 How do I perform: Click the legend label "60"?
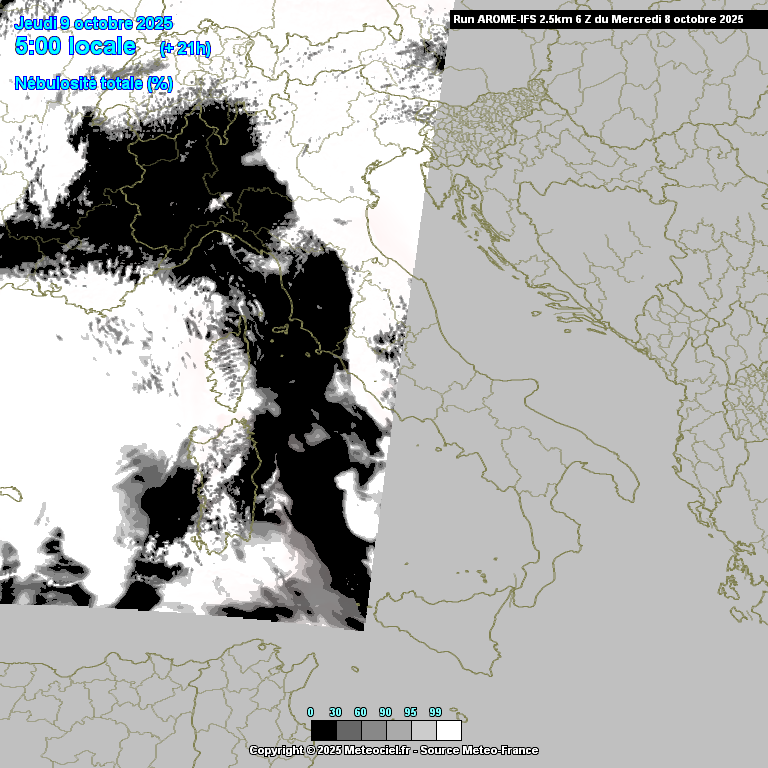pyautogui.click(x=360, y=712)
